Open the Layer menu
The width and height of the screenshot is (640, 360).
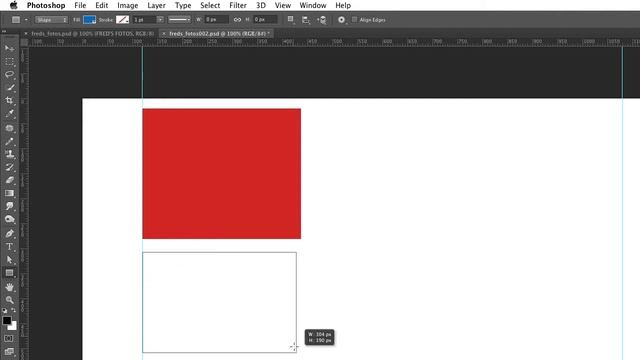click(x=156, y=5)
